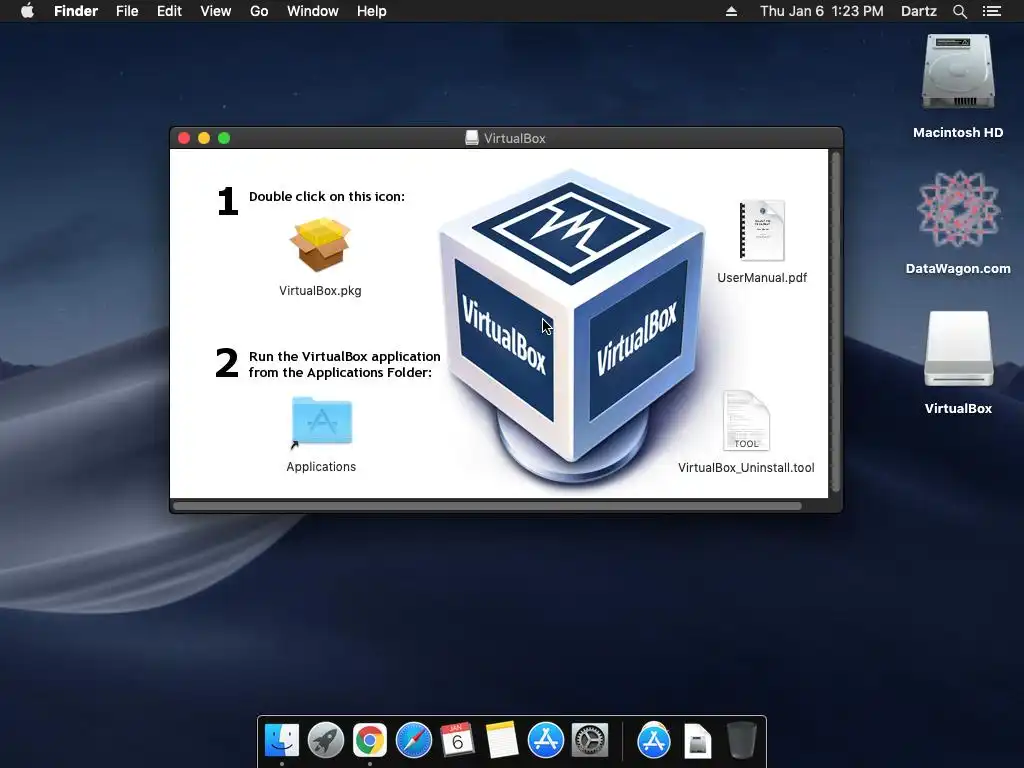Select Macintosh HD drive on desktop
Viewport: 1024px width, 768px height.
(958, 72)
